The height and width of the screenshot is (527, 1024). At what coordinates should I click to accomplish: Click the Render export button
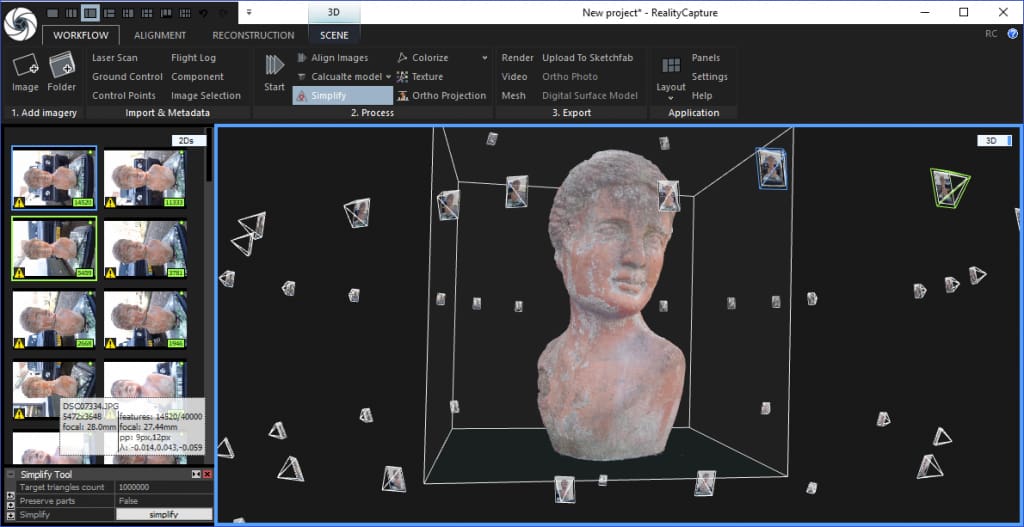tap(518, 57)
